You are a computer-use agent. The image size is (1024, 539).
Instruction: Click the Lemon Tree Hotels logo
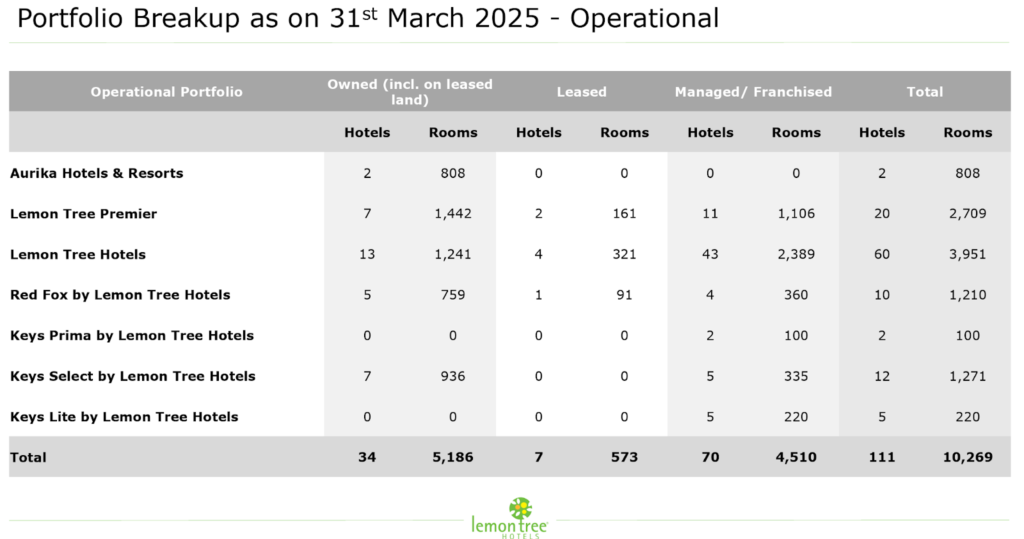(509, 517)
